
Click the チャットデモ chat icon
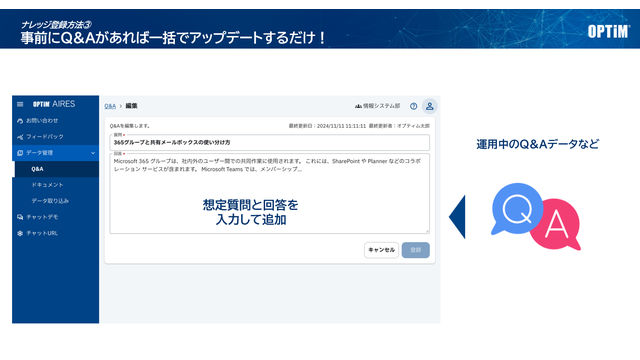click(x=20, y=217)
